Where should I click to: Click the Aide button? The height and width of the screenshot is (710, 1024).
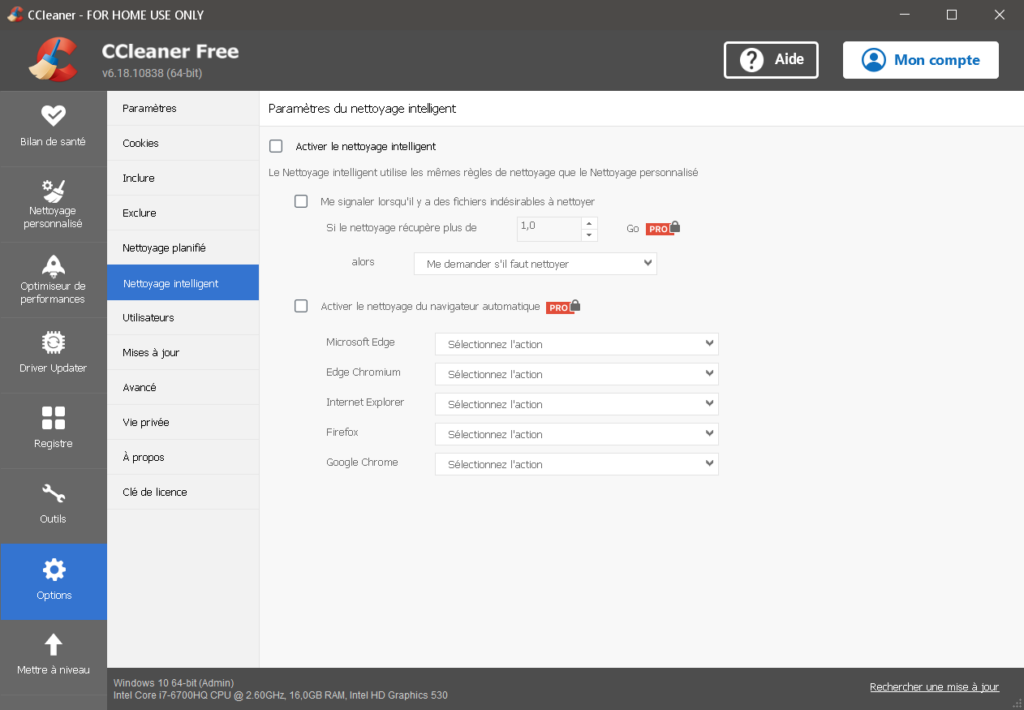point(770,60)
